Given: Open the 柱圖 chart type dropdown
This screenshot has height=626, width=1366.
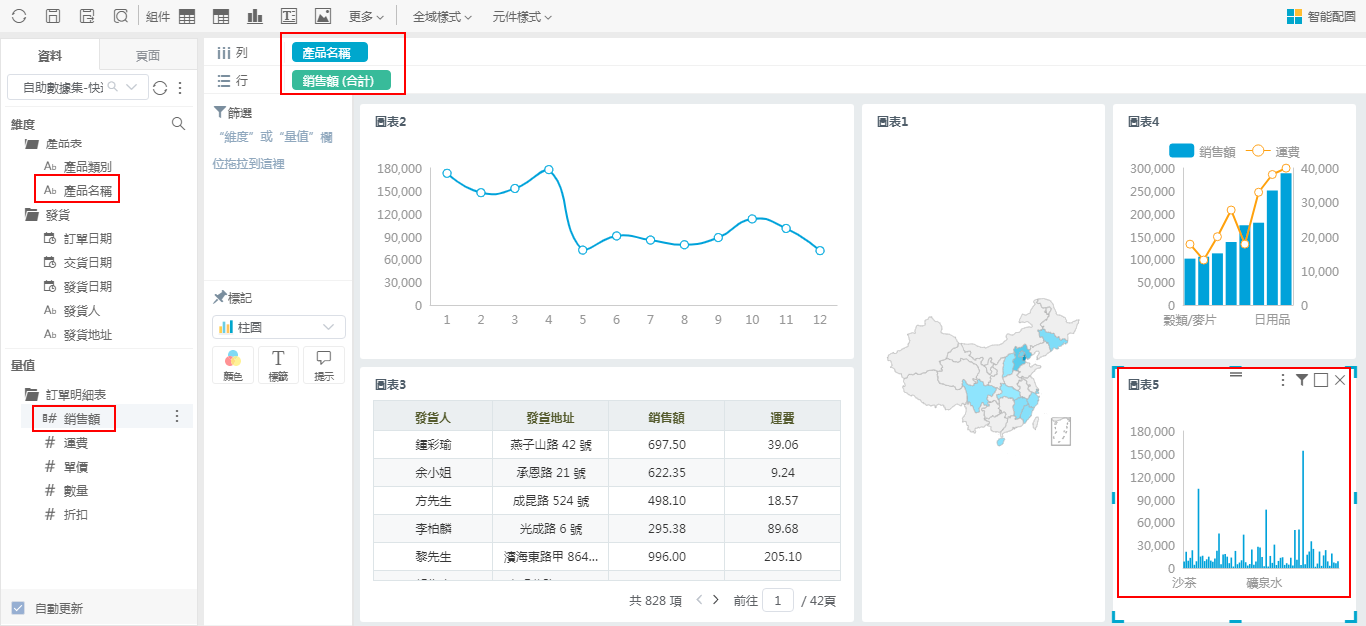Looking at the screenshot, I should [279, 327].
